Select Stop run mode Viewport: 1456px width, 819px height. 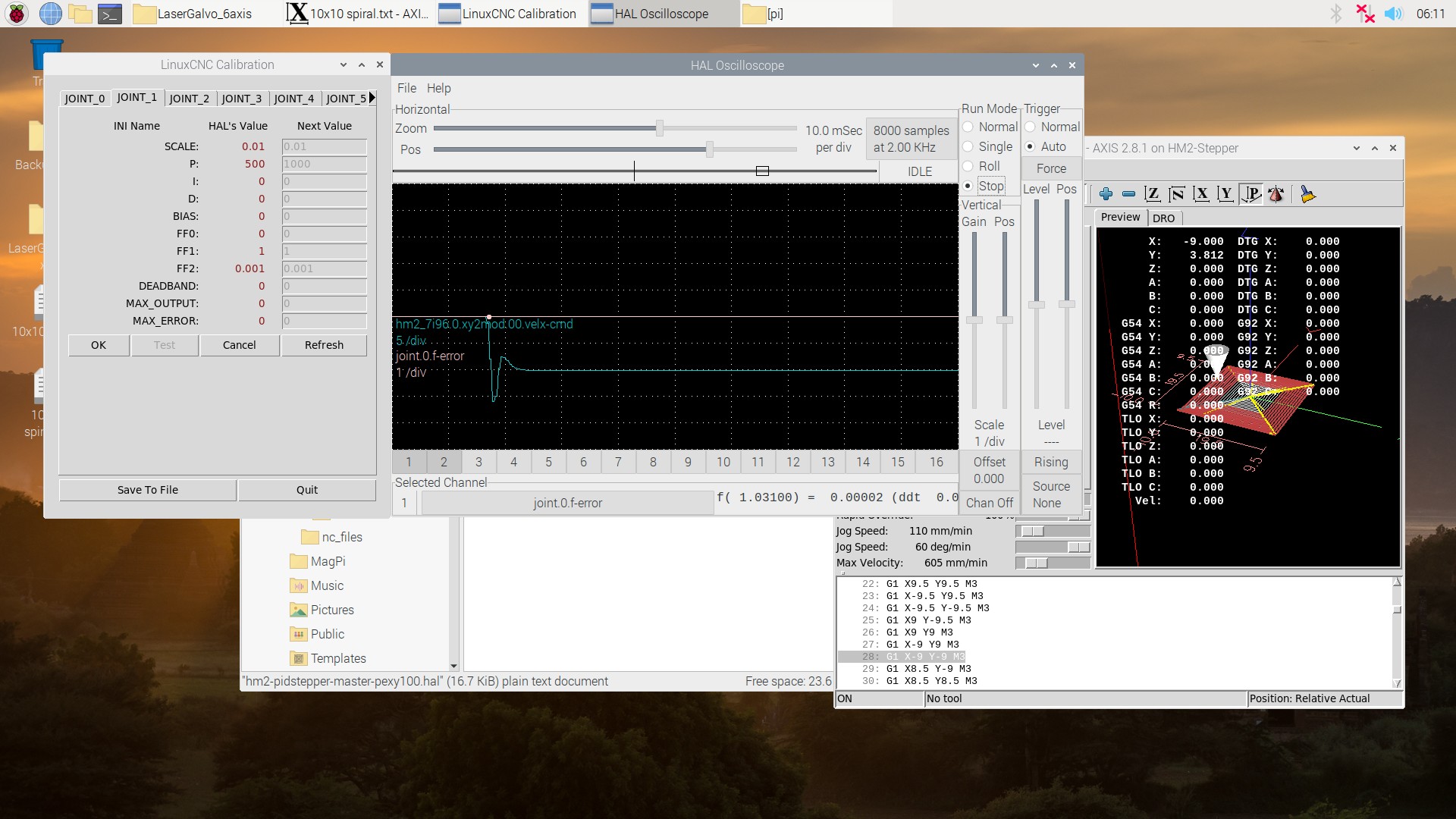[984, 186]
